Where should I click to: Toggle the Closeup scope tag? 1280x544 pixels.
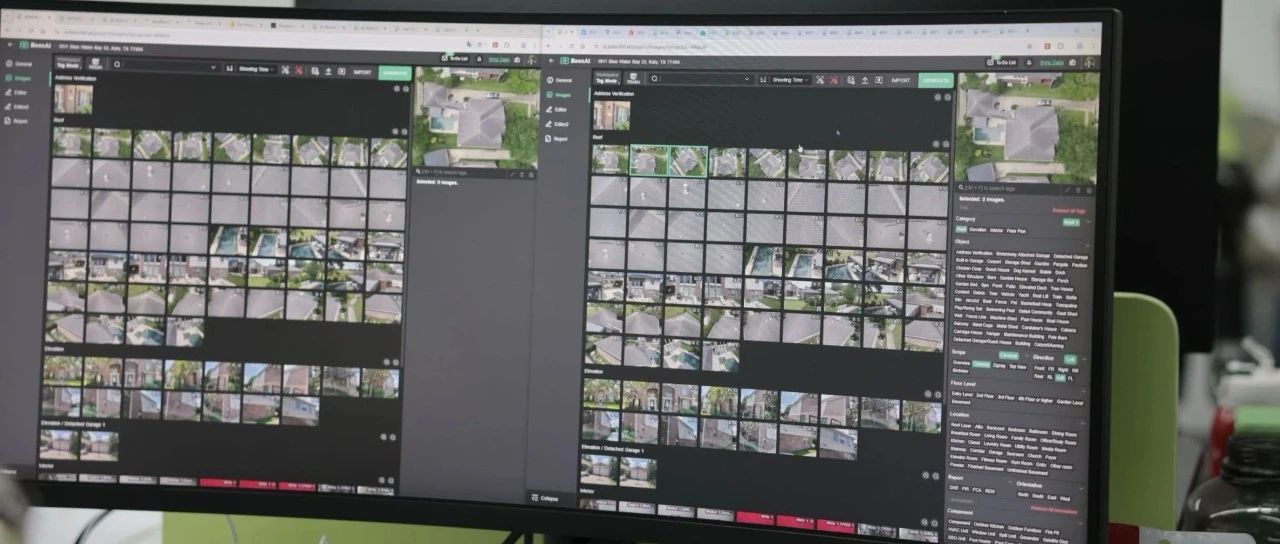(x=981, y=365)
